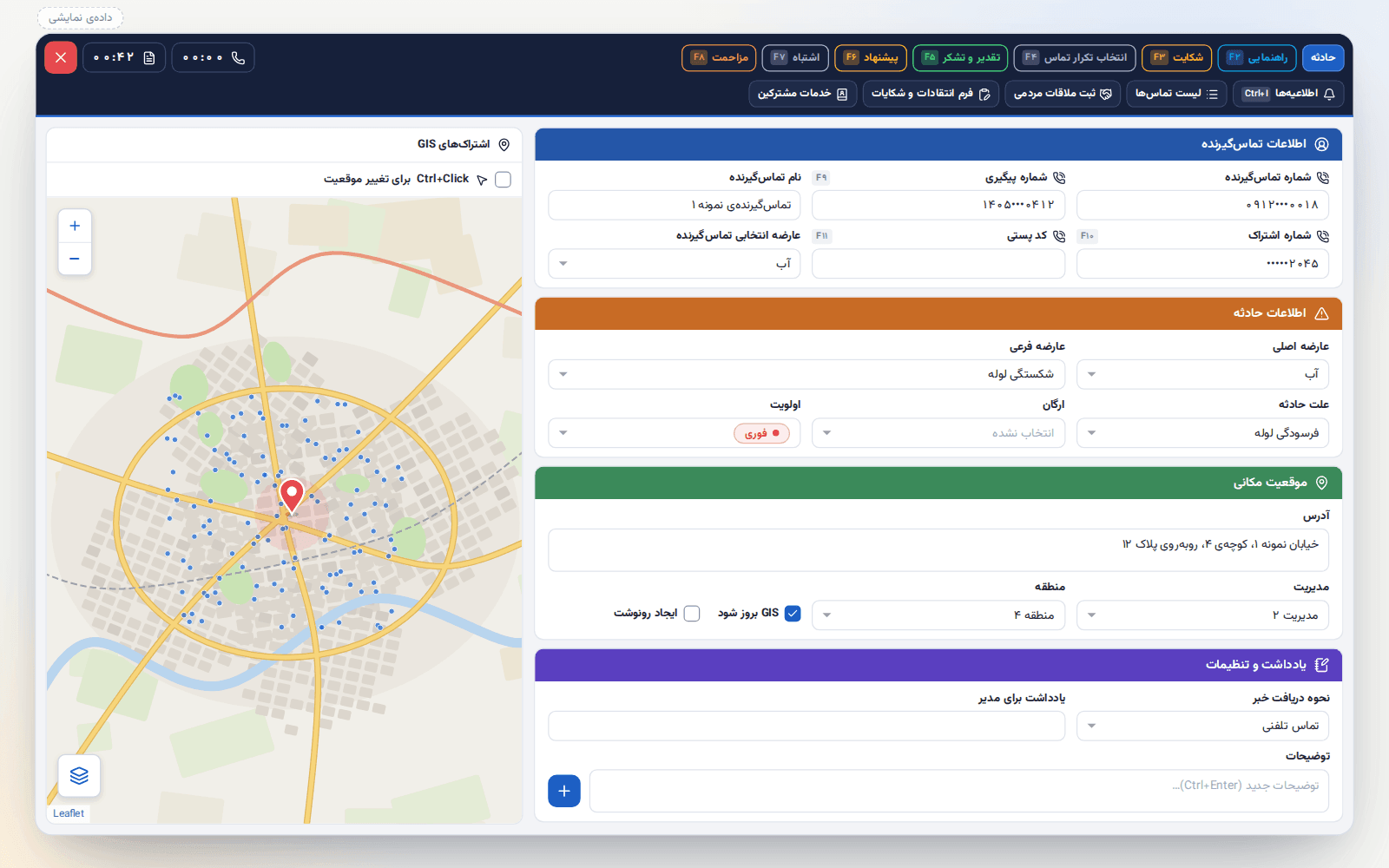Check ایجاد رونوشت checkbox

coord(692,614)
